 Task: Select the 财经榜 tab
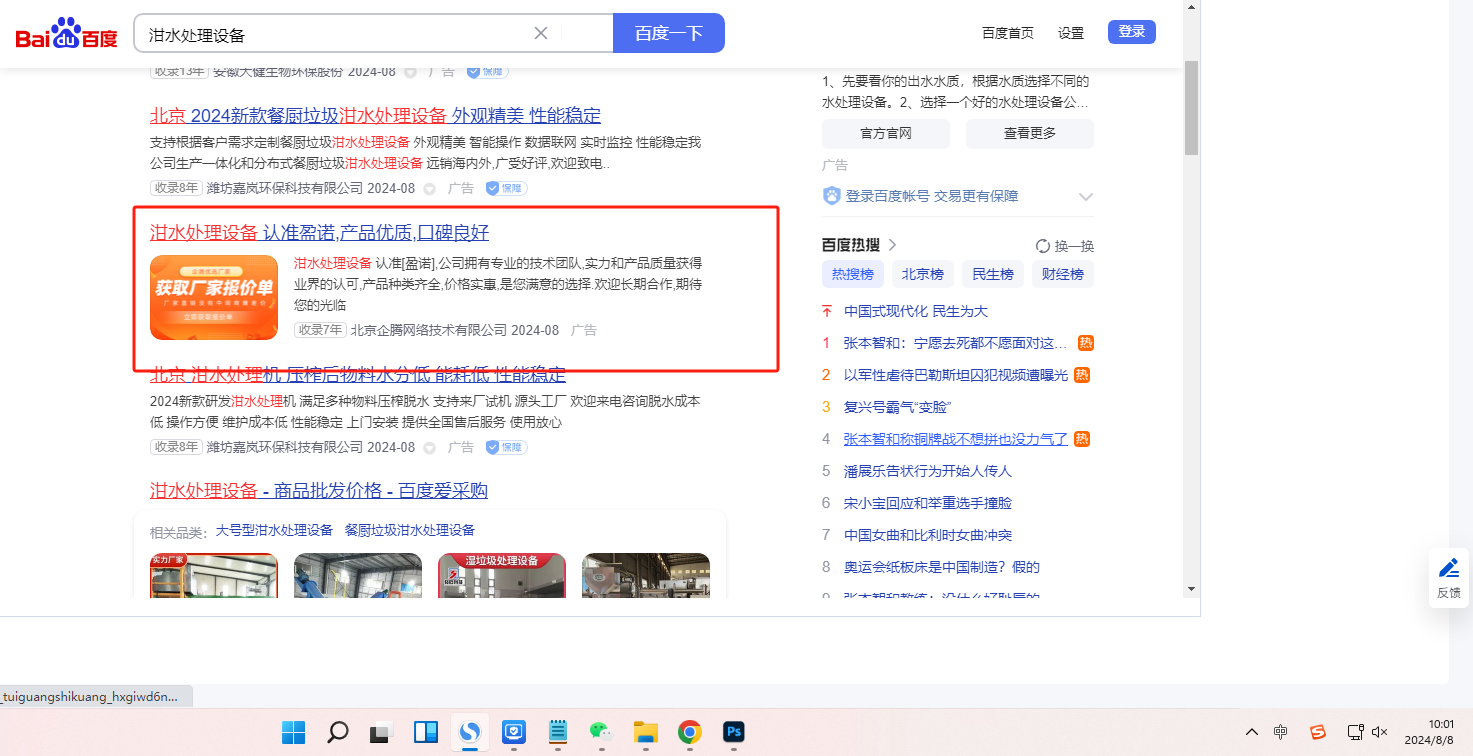[x=1062, y=274]
